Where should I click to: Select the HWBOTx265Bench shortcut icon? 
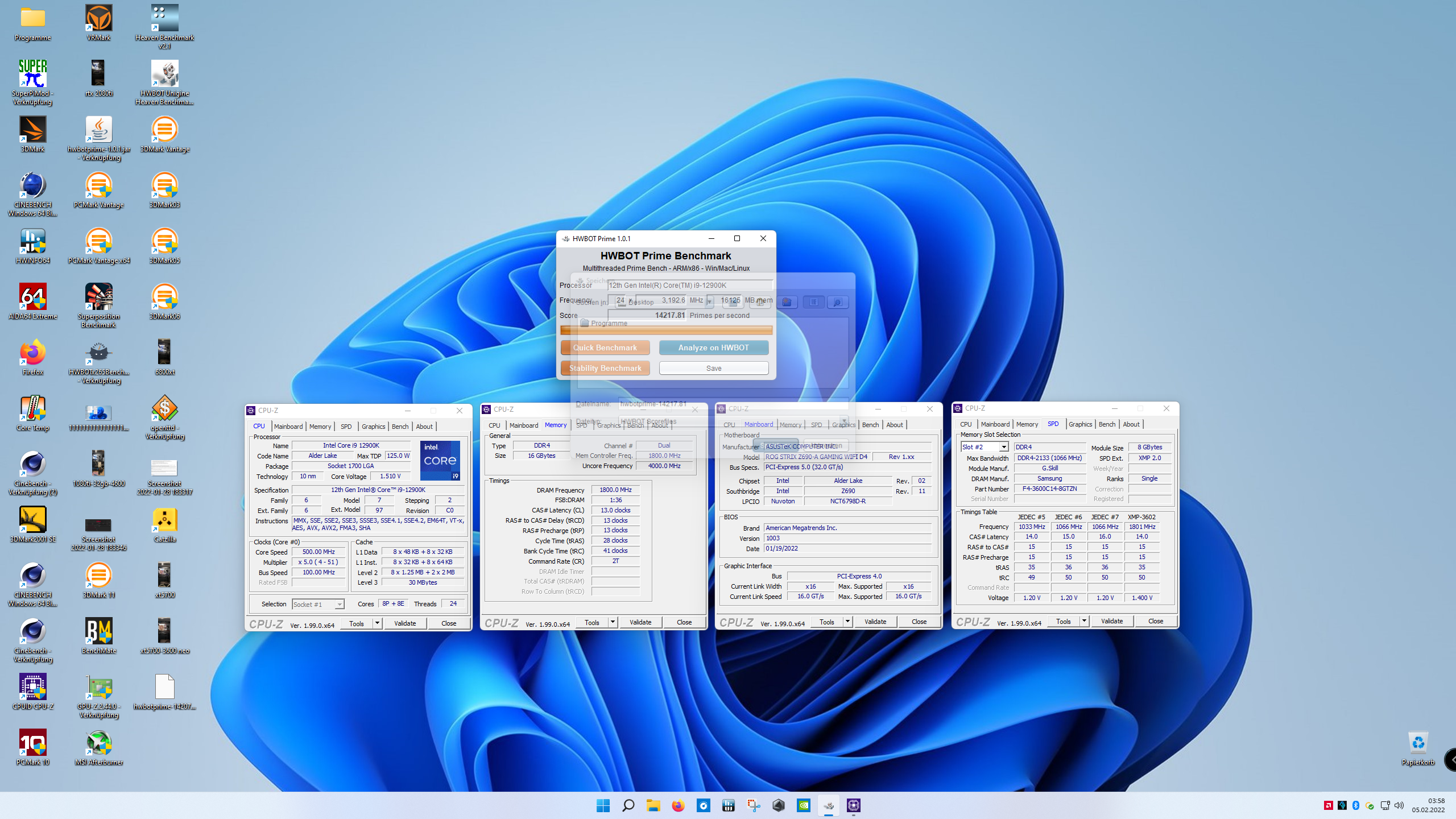point(99,361)
